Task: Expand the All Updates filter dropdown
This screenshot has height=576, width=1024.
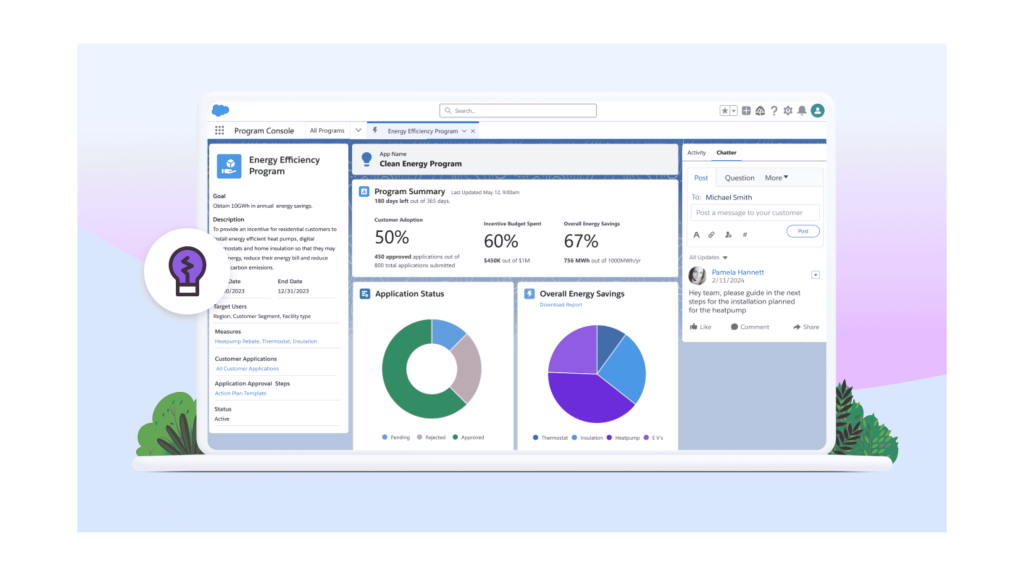Action: click(724, 257)
